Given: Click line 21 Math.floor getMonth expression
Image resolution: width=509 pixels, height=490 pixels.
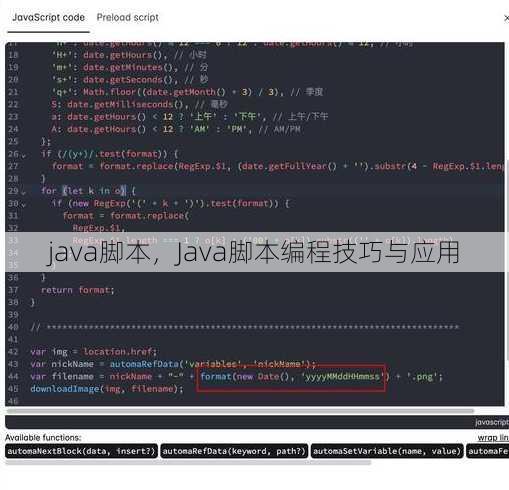Looking at the screenshot, I should [167, 92].
